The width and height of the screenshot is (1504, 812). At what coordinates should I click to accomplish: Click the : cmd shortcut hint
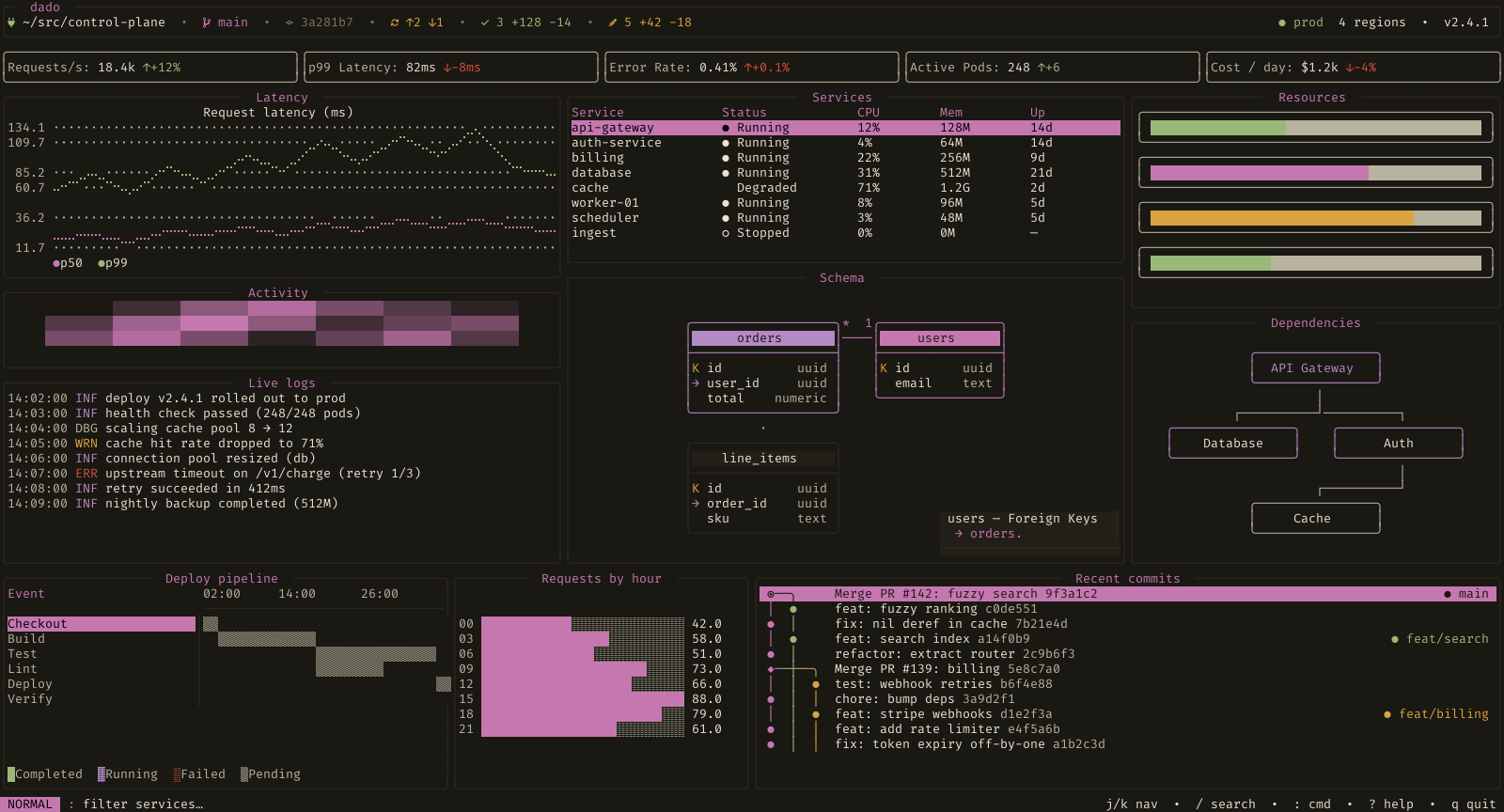pyautogui.click(x=1312, y=804)
